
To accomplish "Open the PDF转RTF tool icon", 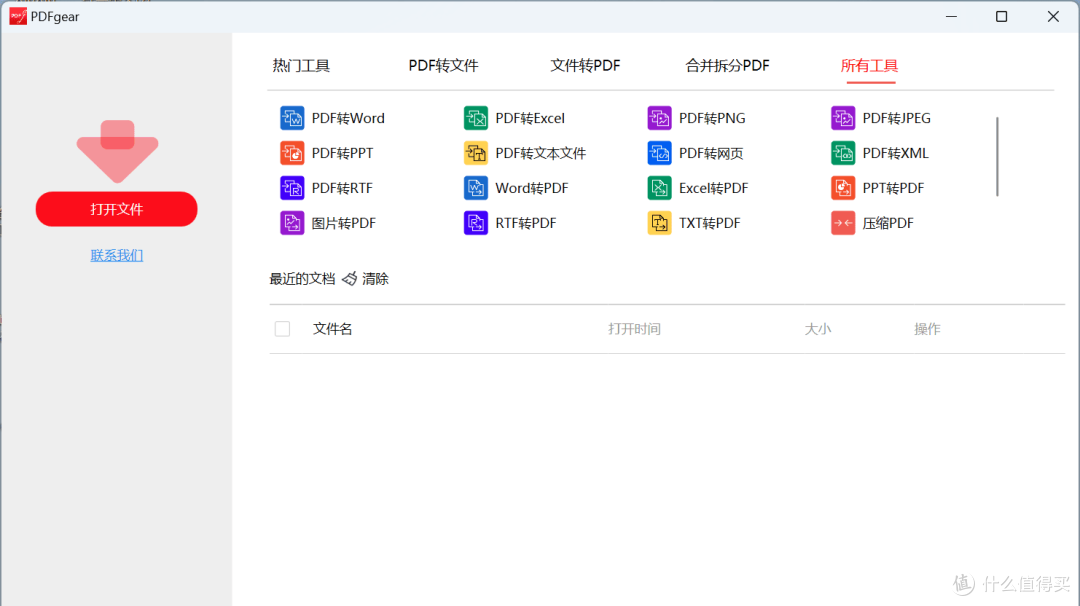I will point(292,188).
